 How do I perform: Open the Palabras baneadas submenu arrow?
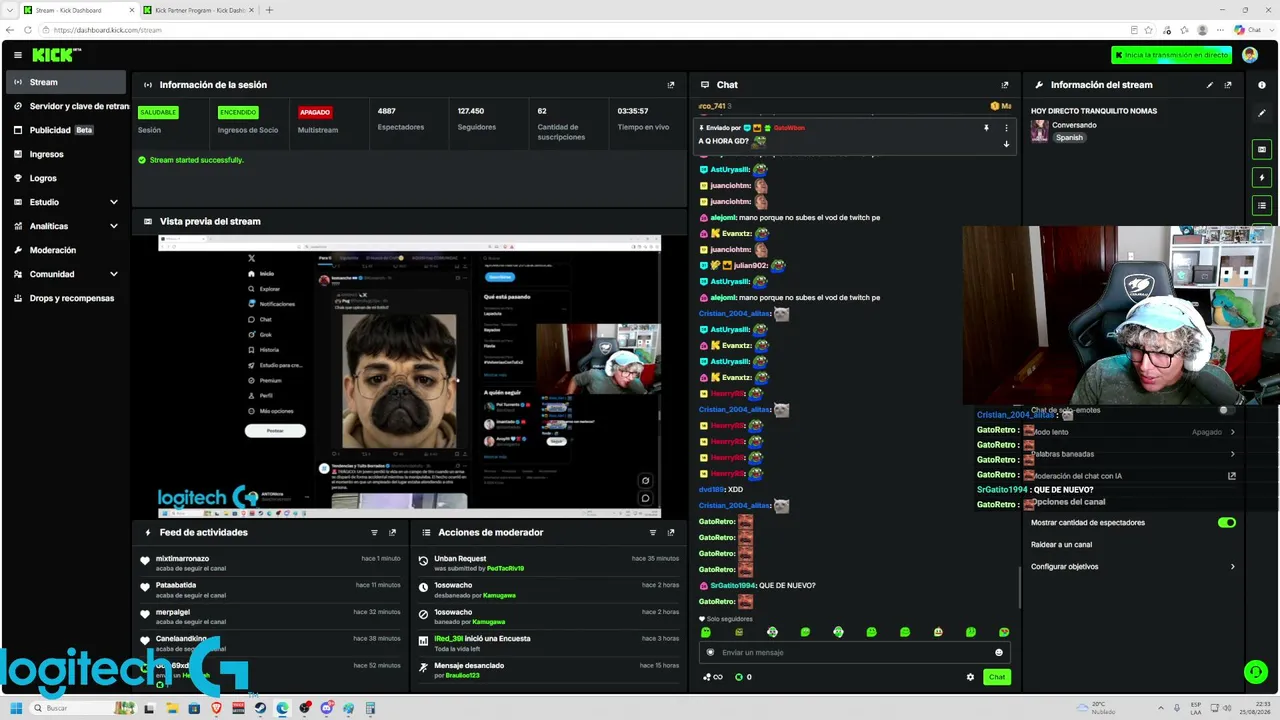[x=1232, y=454]
